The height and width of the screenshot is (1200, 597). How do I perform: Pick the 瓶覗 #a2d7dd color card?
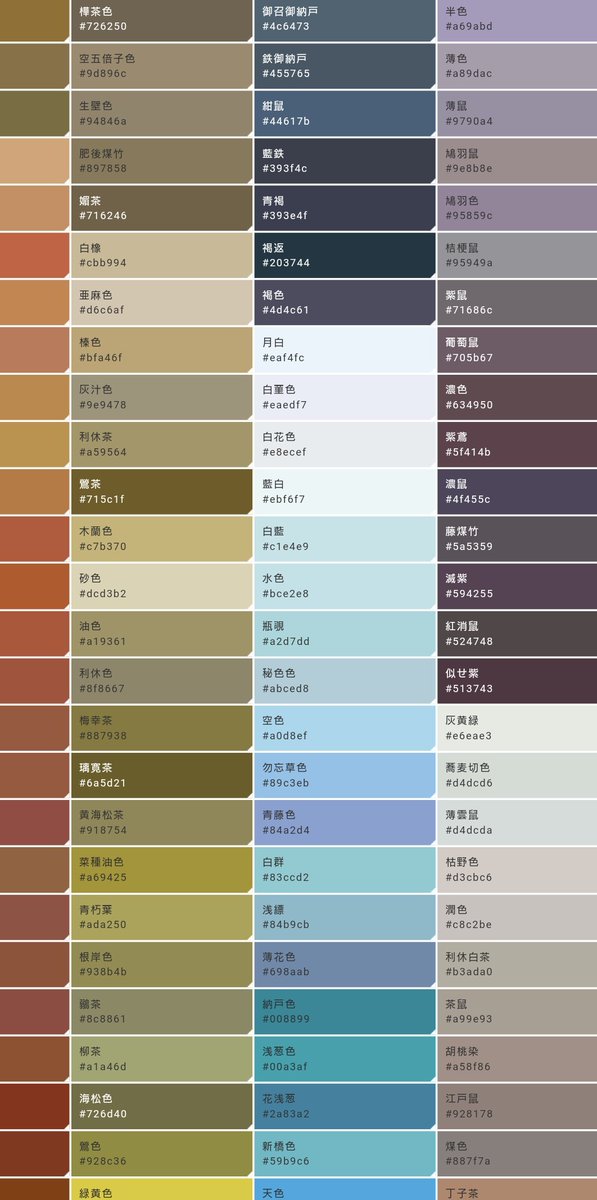pyautogui.click(x=344, y=633)
